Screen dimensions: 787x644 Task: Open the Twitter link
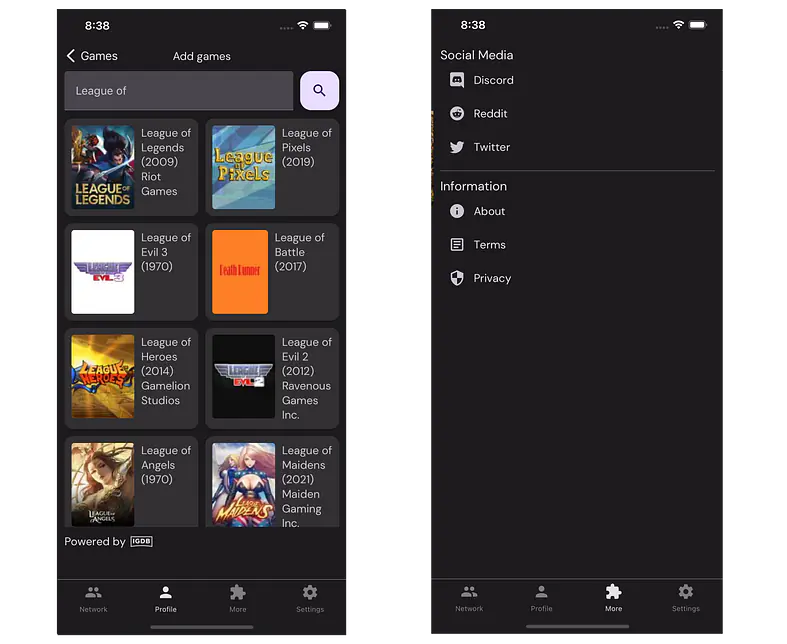[x=492, y=147]
